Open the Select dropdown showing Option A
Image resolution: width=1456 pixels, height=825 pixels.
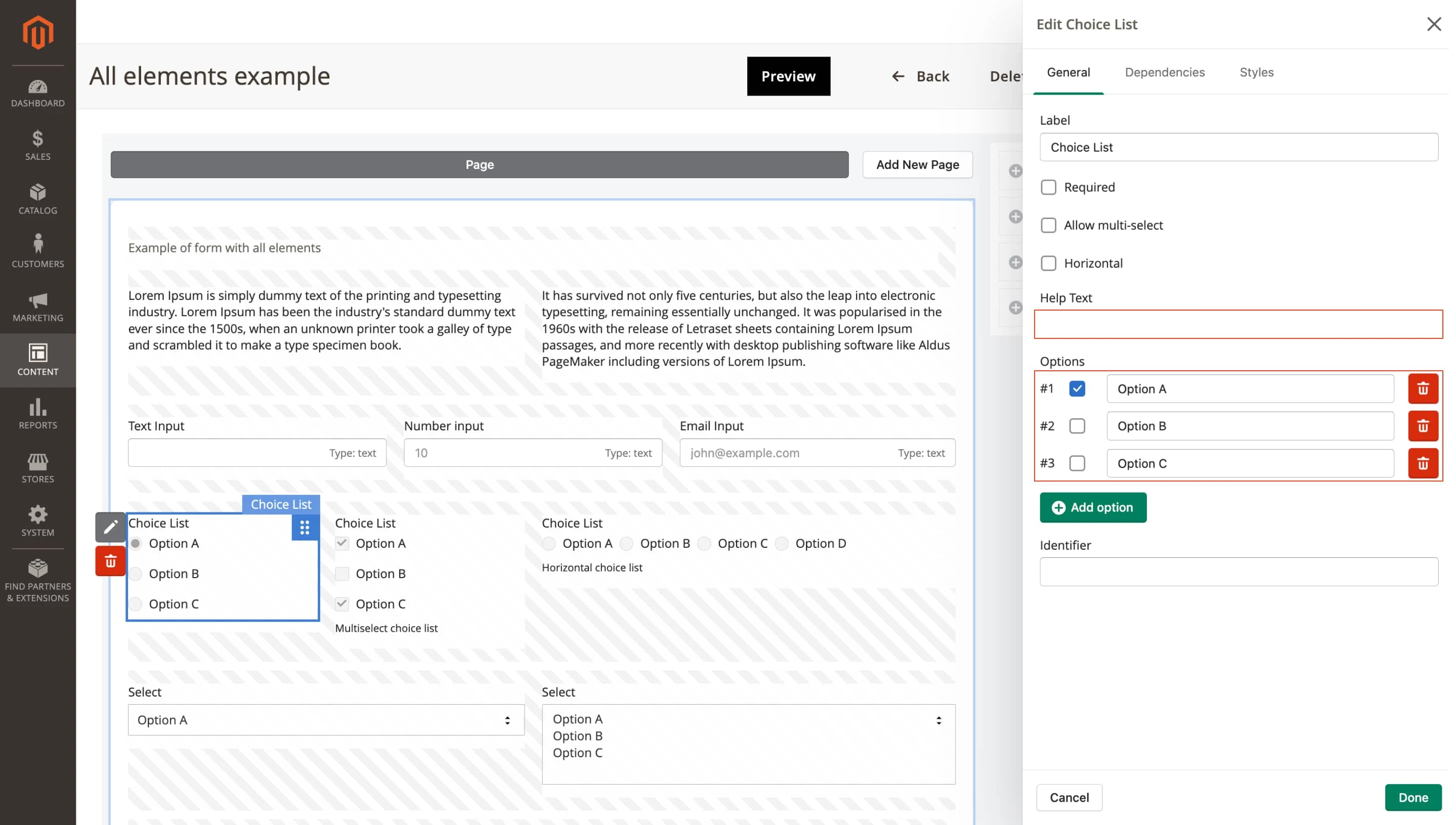pyautogui.click(x=326, y=720)
